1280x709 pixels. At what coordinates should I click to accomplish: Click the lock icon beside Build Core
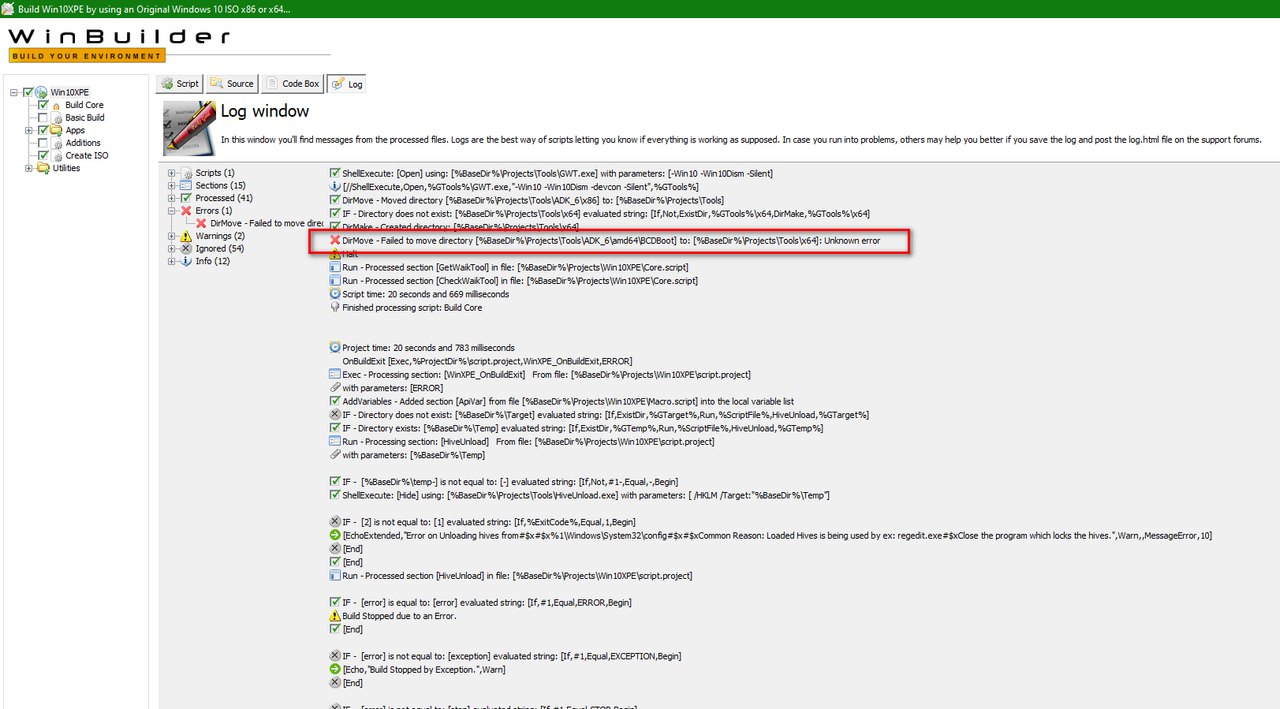[x=56, y=105]
